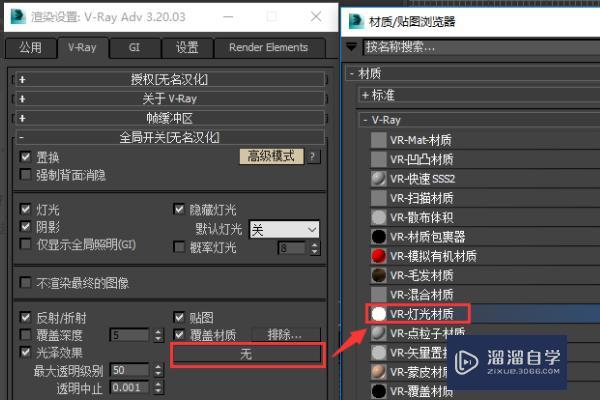Image resolution: width=600 pixels, height=400 pixels.
Task: Toggle the 光泽效果 checkbox
Action: (25, 352)
